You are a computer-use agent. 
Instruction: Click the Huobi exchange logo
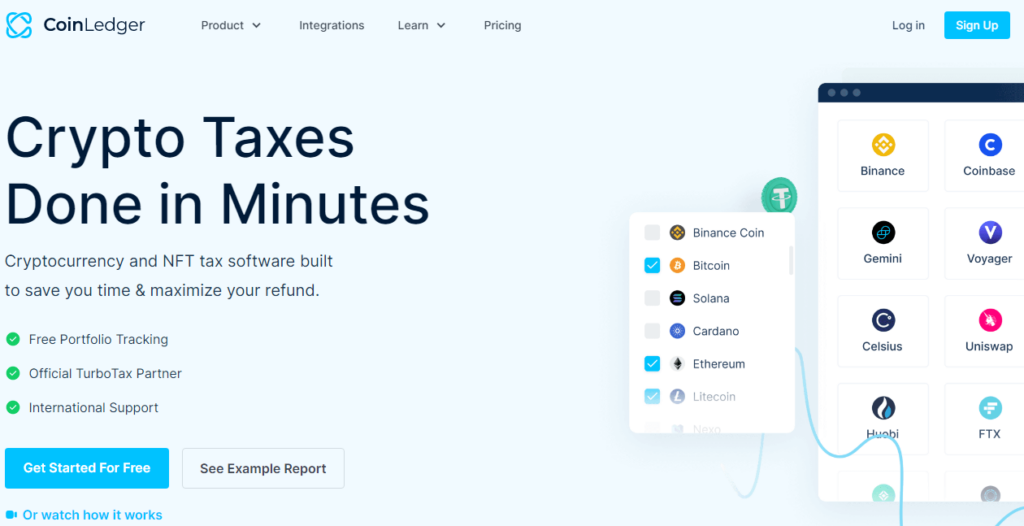(x=883, y=408)
